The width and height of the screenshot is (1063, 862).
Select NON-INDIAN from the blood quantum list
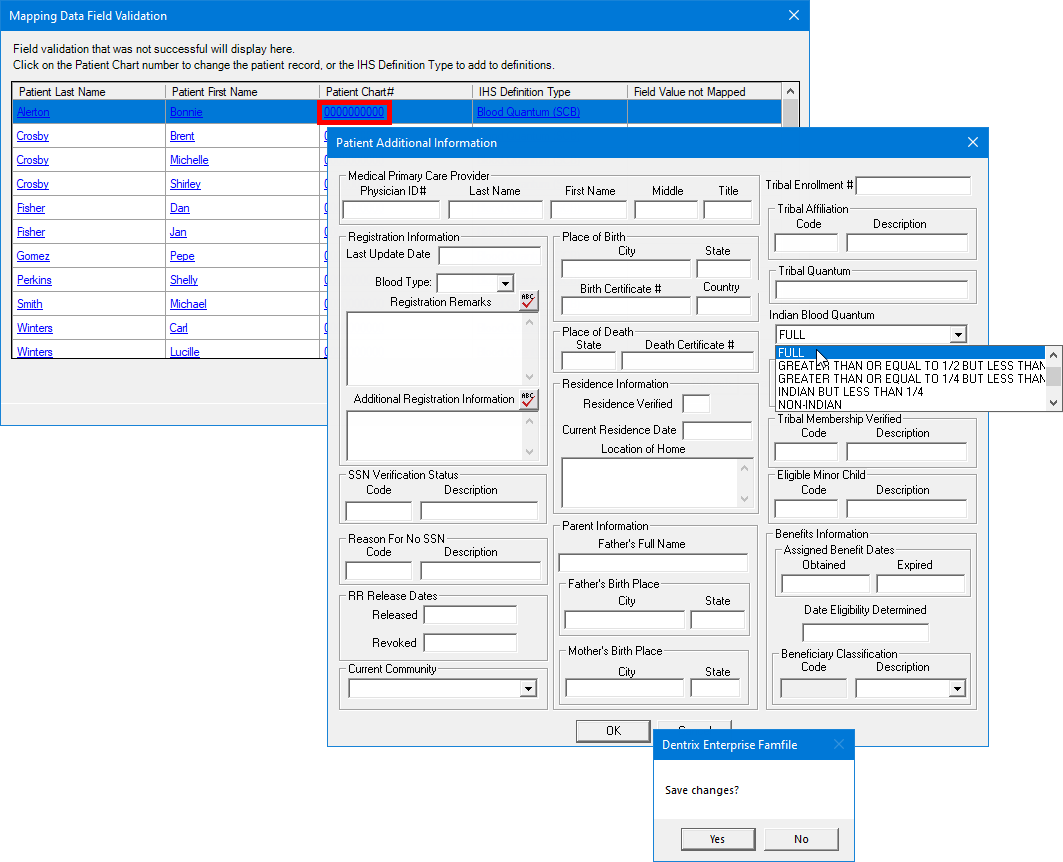tap(809, 405)
